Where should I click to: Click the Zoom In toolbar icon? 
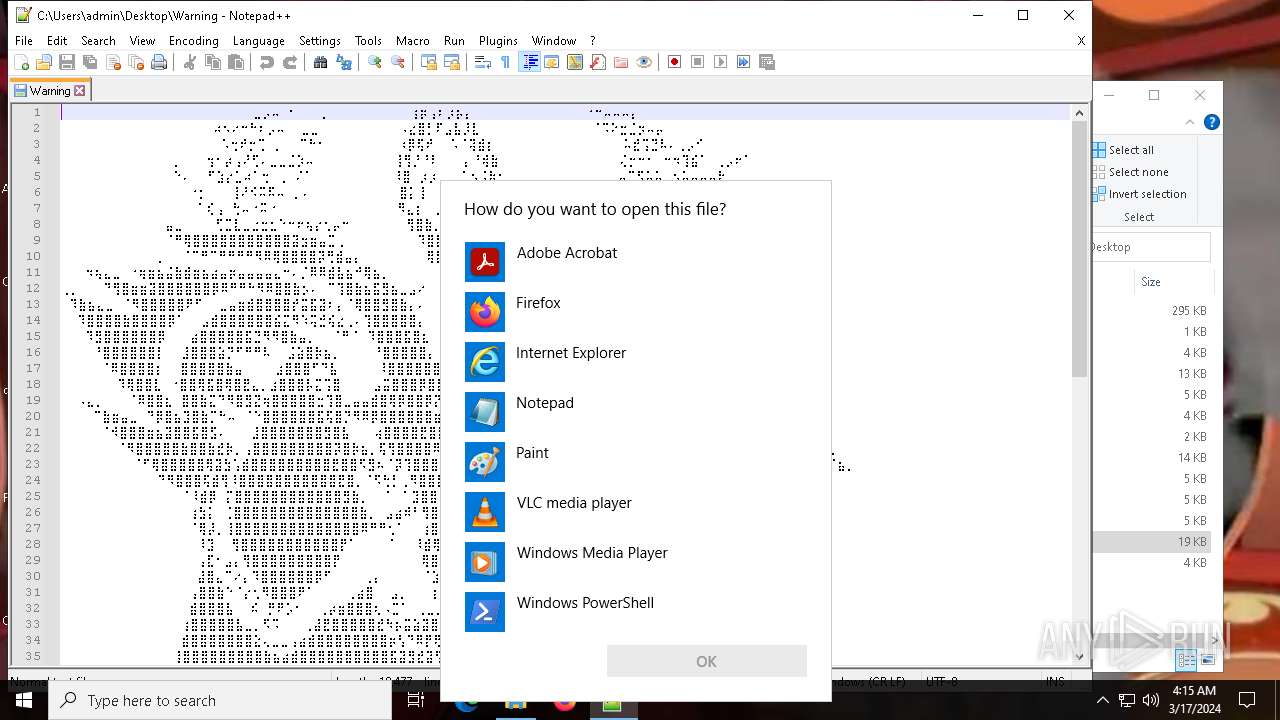click(375, 62)
